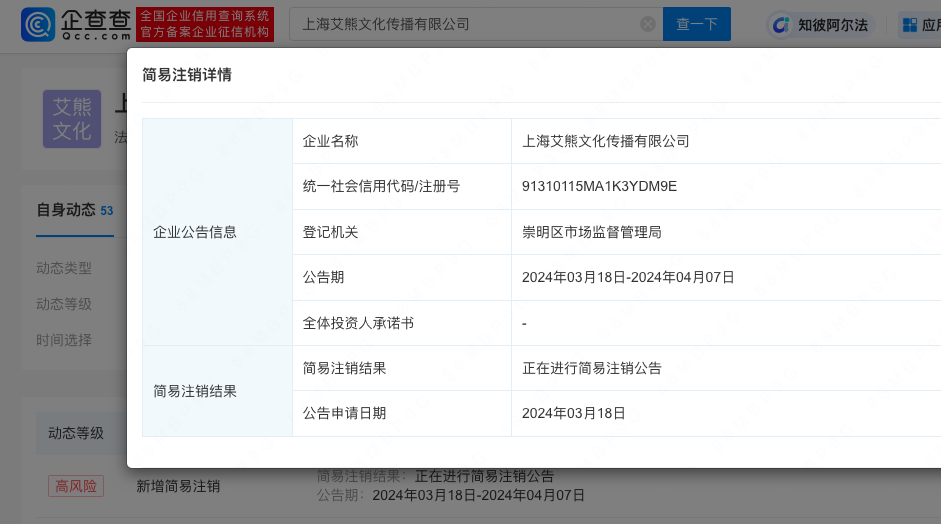Click the 知彼阿尔法 circular logo icon
The height and width of the screenshot is (524, 941).
tap(781, 25)
